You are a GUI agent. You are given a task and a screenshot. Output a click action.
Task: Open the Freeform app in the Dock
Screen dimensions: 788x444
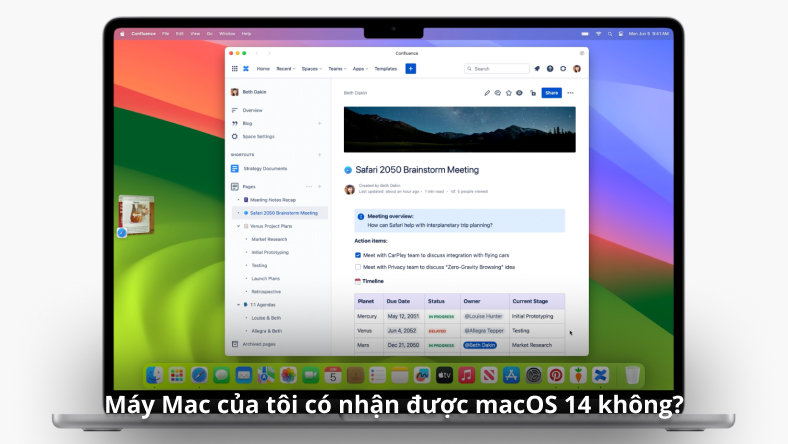pyautogui.click(x=422, y=375)
